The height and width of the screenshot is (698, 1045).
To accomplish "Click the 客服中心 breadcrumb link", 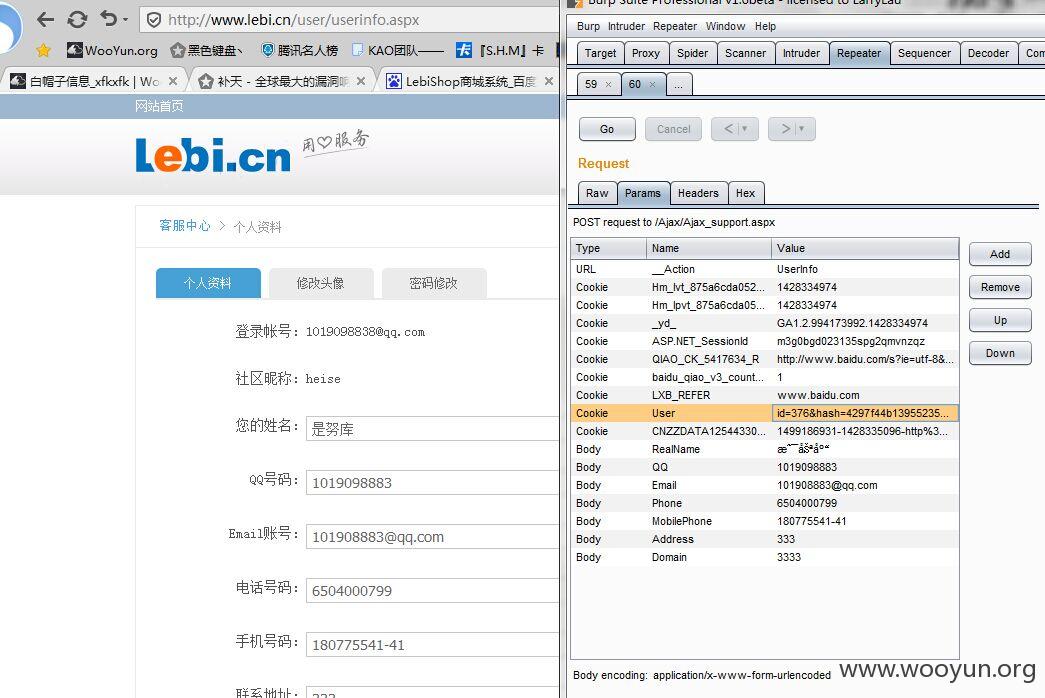I will pos(185,226).
